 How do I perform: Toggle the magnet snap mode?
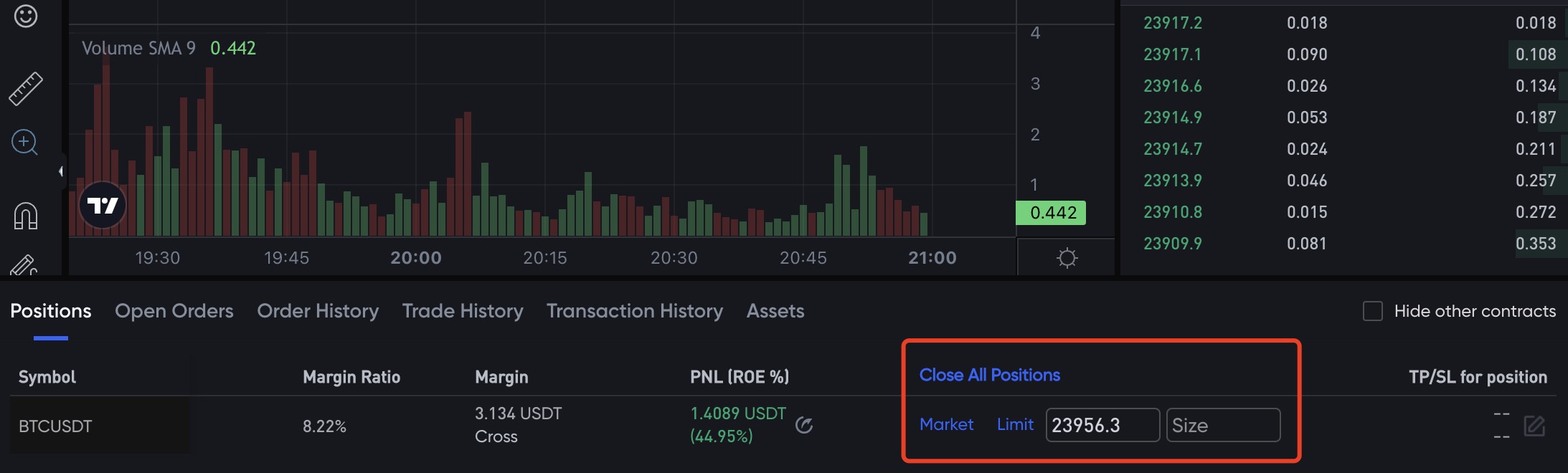click(x=26, y=216)
